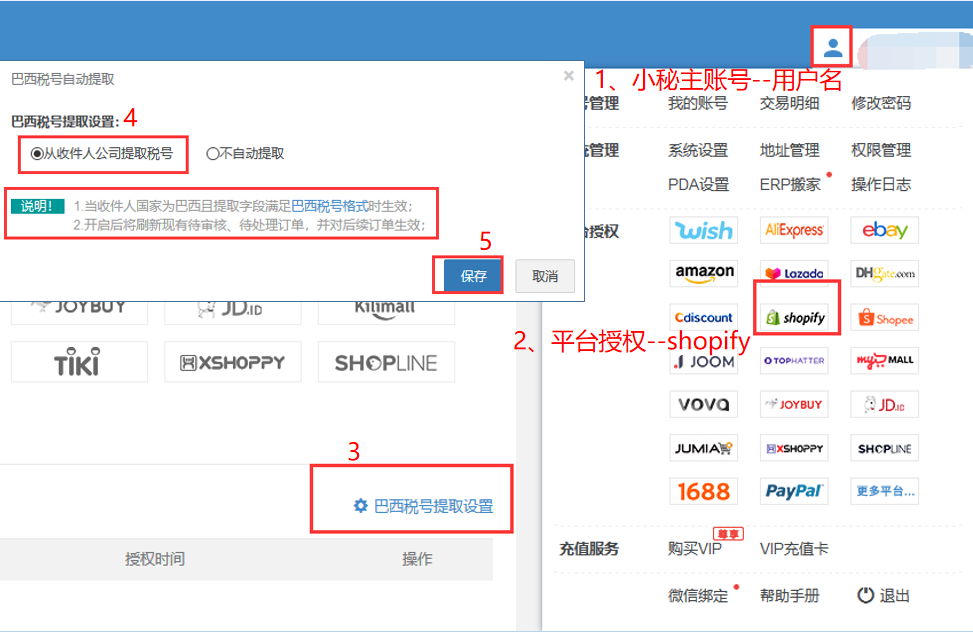Image resolution: width=973 pixels, height=632 pixels.
Task: Click the 操作 column header
Action: tap(417, 559)
